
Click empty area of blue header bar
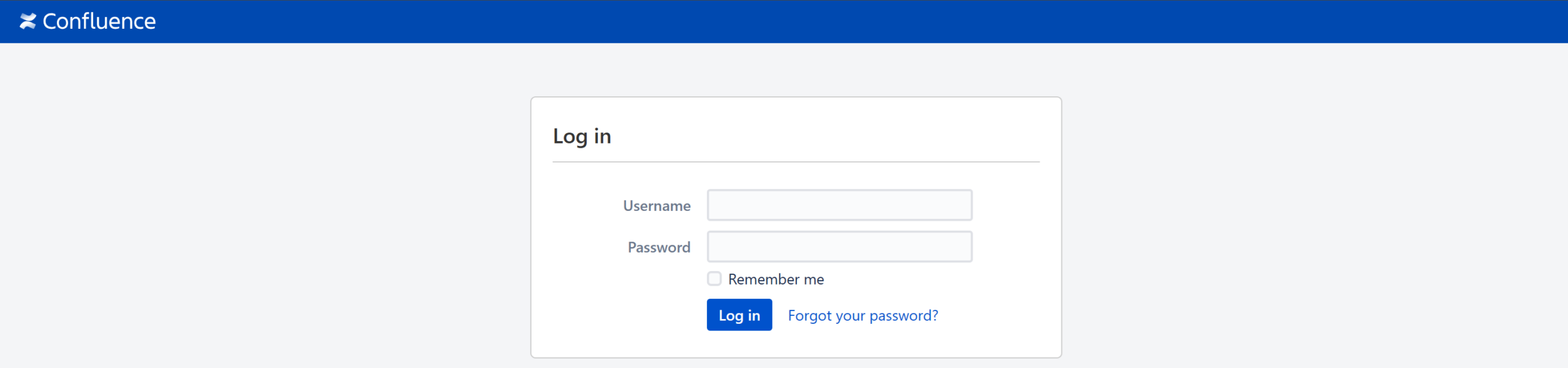[x=858, y=21]
